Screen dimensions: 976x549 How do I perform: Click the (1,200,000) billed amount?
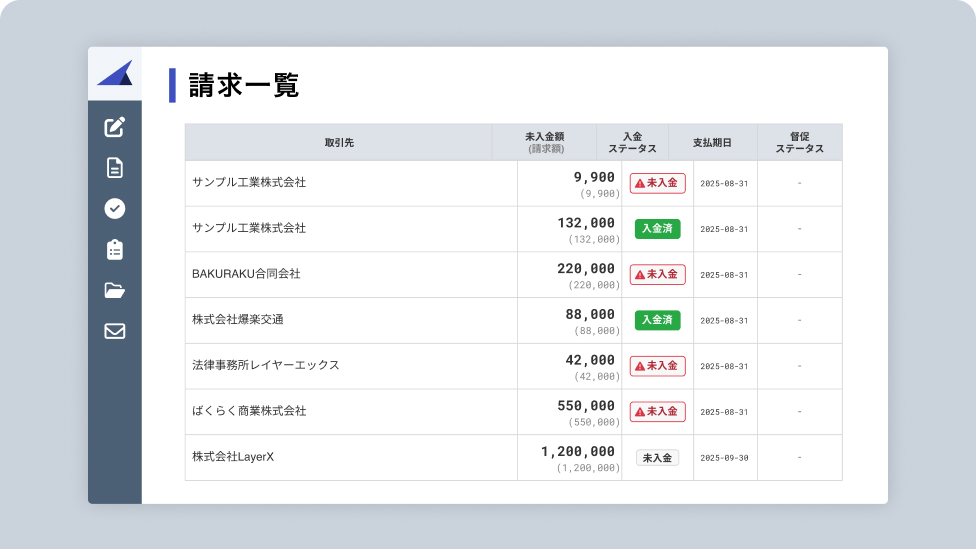[588, 468]
